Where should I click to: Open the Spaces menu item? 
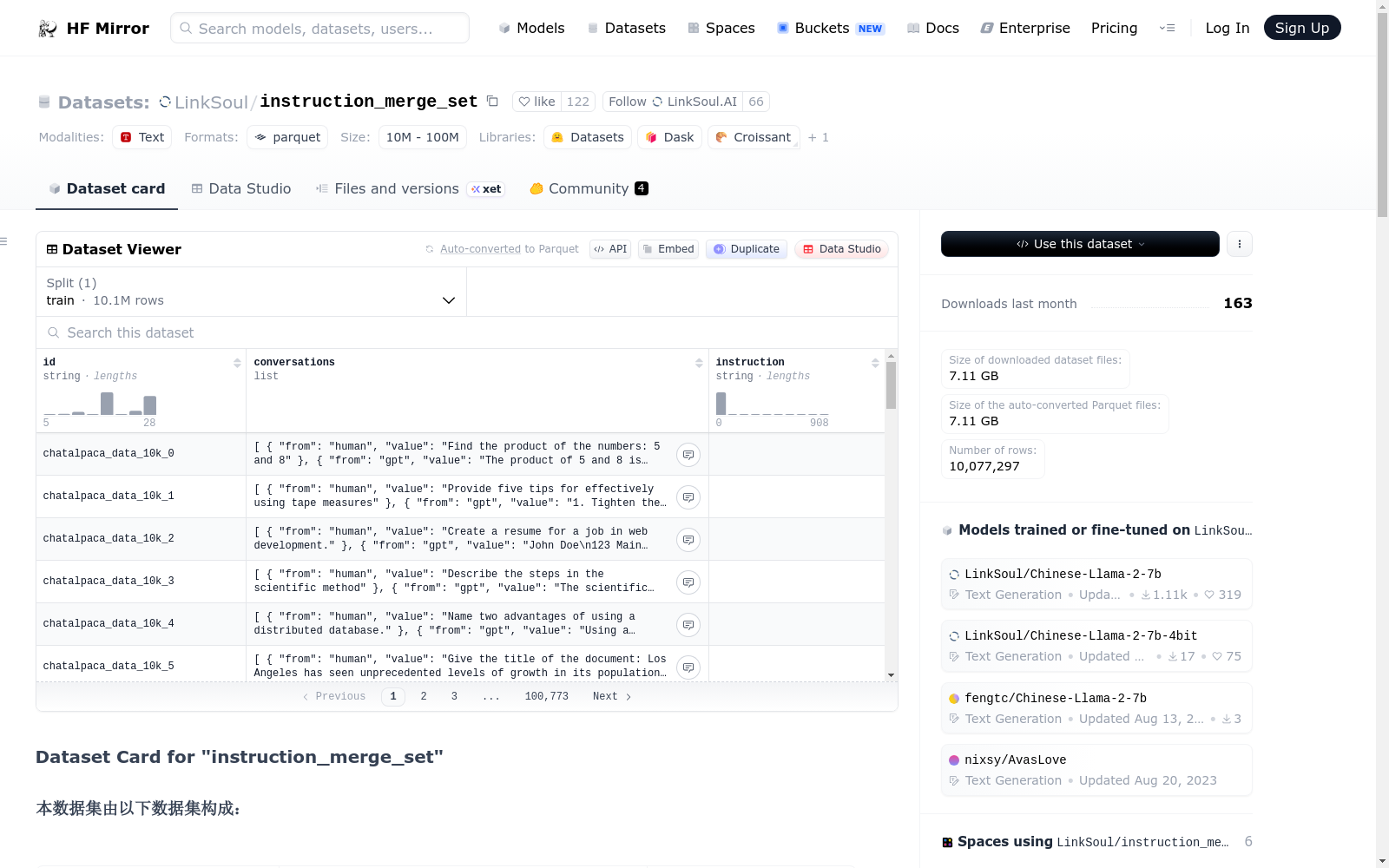[x=721, y=29]
